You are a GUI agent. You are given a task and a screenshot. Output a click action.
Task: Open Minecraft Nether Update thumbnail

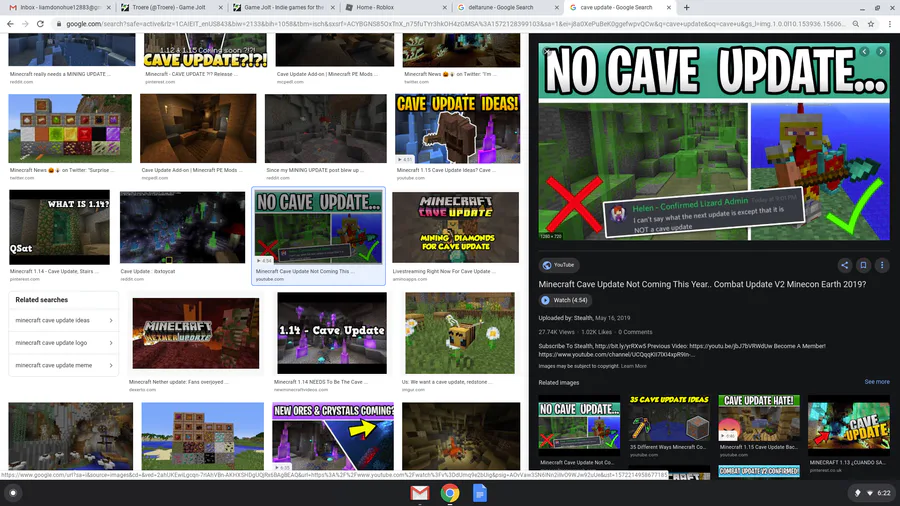click(196, 333)
